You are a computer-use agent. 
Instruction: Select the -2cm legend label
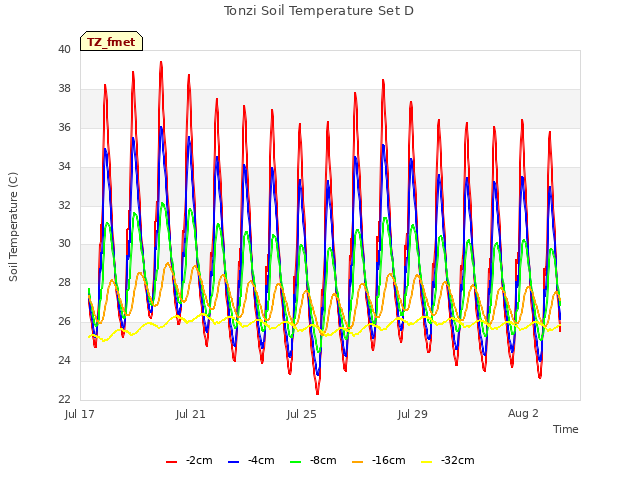click(x=199, y=460)
